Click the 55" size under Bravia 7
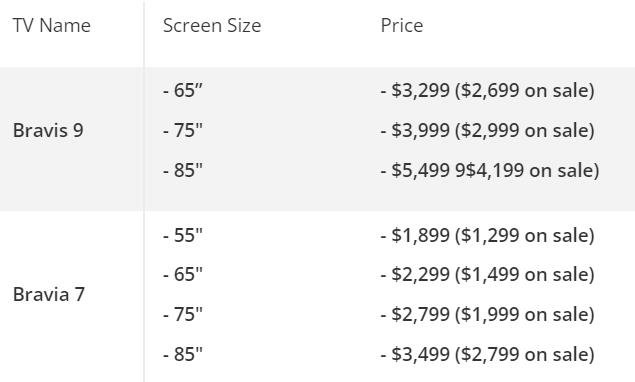This screenshot has width=635, height=382. coord(183,235)
